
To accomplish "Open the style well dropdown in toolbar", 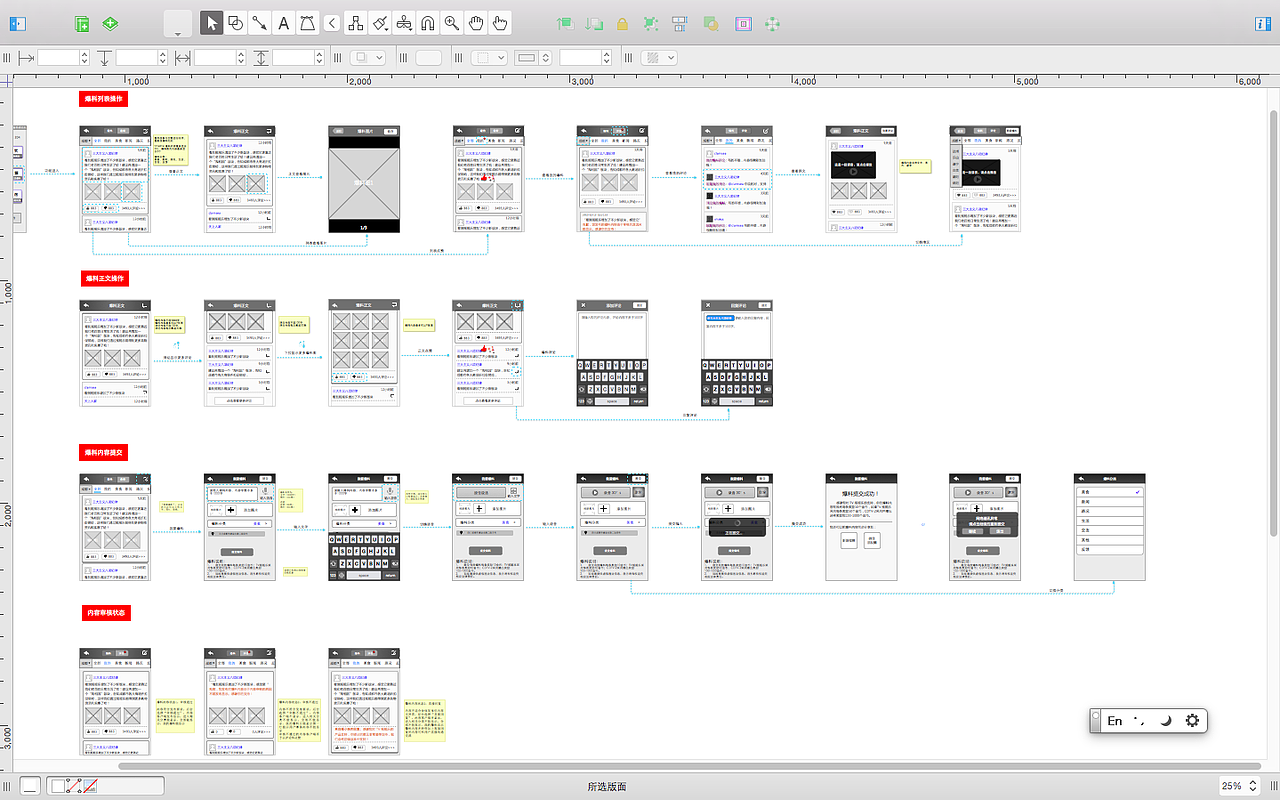I will click(x=177, y=24).
